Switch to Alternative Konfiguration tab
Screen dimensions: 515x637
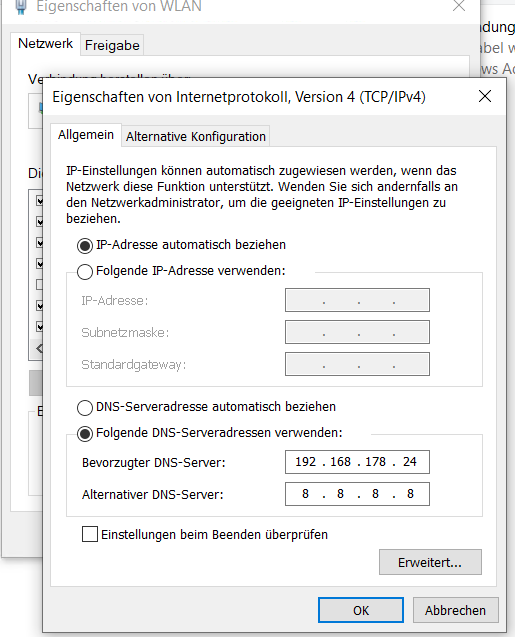196,136
